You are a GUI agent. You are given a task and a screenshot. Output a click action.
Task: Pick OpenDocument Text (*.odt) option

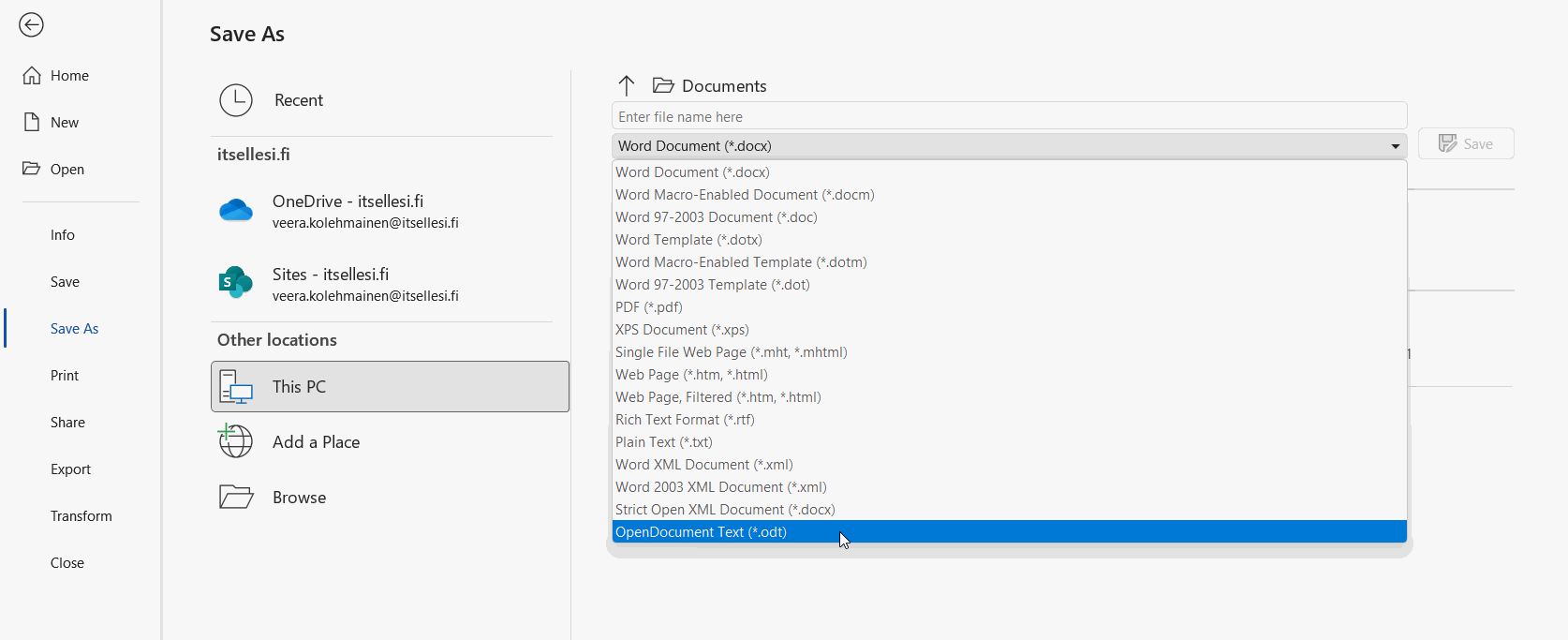coord(1010,532)
